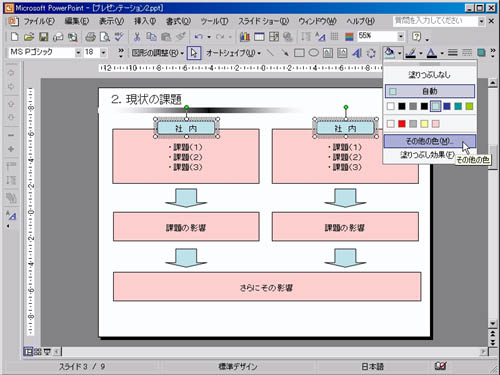Image resolution: width=500 pixels, height=375 pixels.
Task: Save the presentation with the disk icon
Action: click(43, 37)
